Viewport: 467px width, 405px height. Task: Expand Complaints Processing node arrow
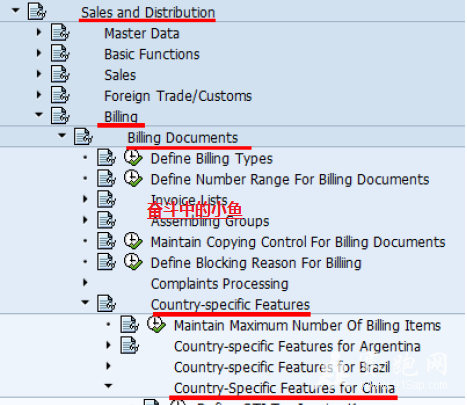[85, 282]
